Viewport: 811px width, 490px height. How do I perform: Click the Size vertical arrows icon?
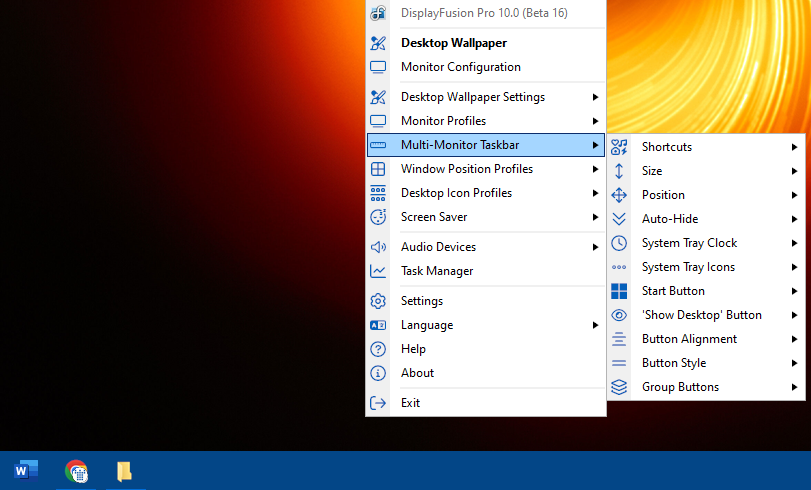coord(619,171)
